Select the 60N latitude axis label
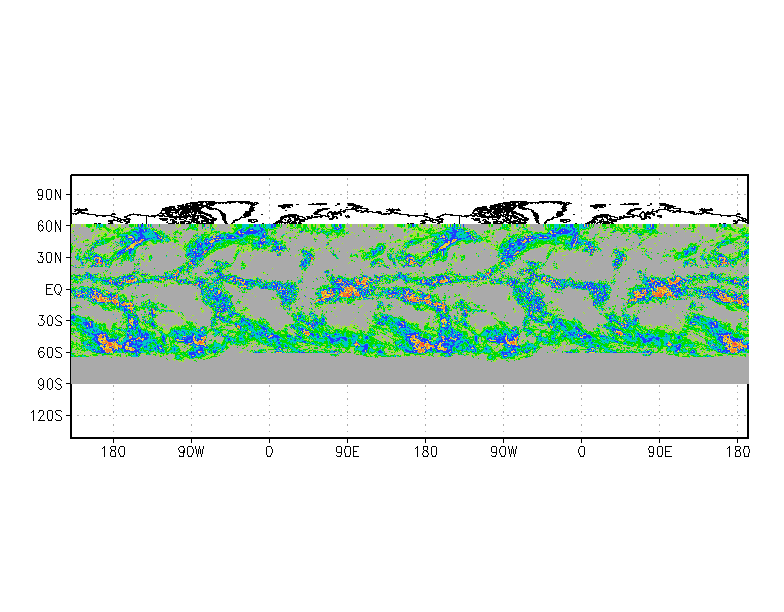This screenshot has width=784, height=612. pyautogui.click(x=50, y=226)
